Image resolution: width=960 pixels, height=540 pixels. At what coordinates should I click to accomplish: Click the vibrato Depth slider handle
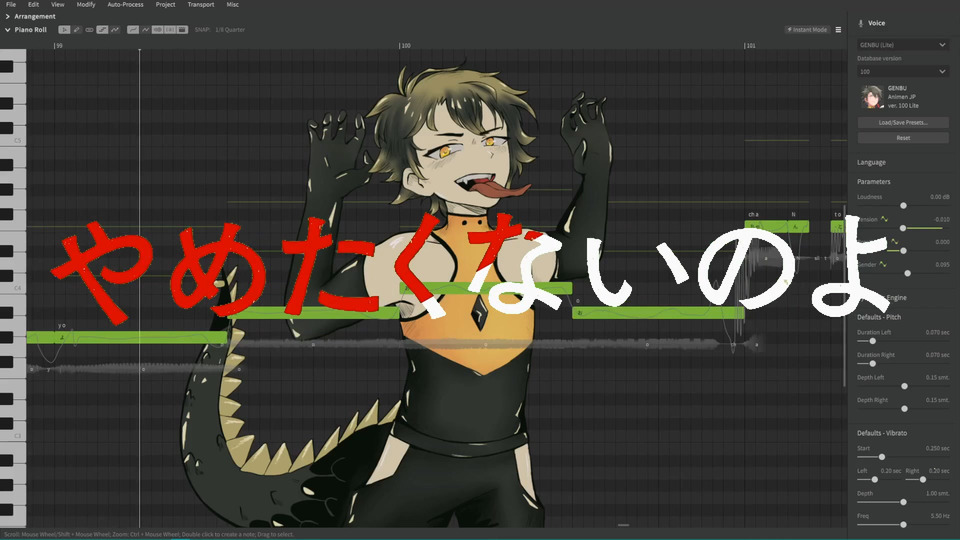(903, 502)
